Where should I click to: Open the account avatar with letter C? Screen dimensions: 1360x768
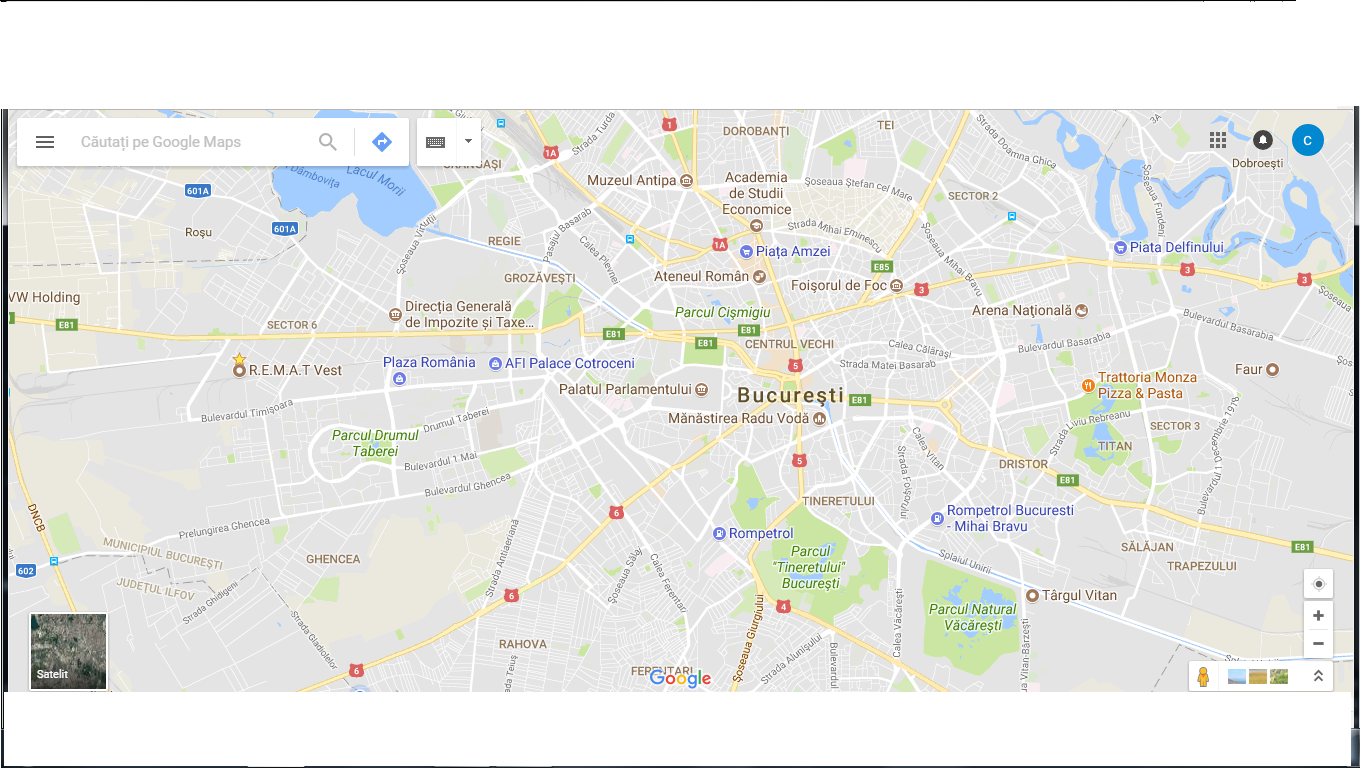pyautogui.click(x=1308, y=141)
